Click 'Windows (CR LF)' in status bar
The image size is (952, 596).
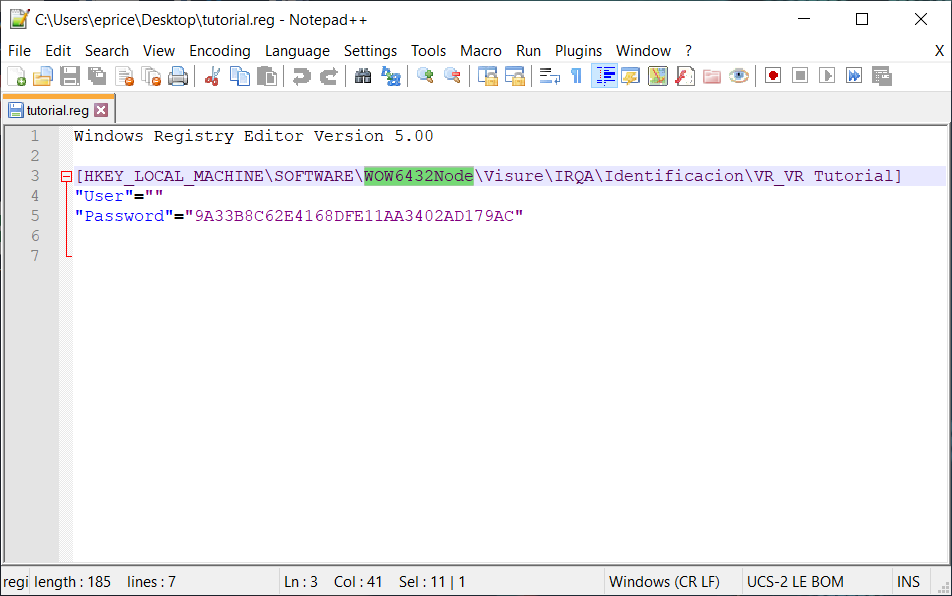pyautogui.click(x=664, y=582)
